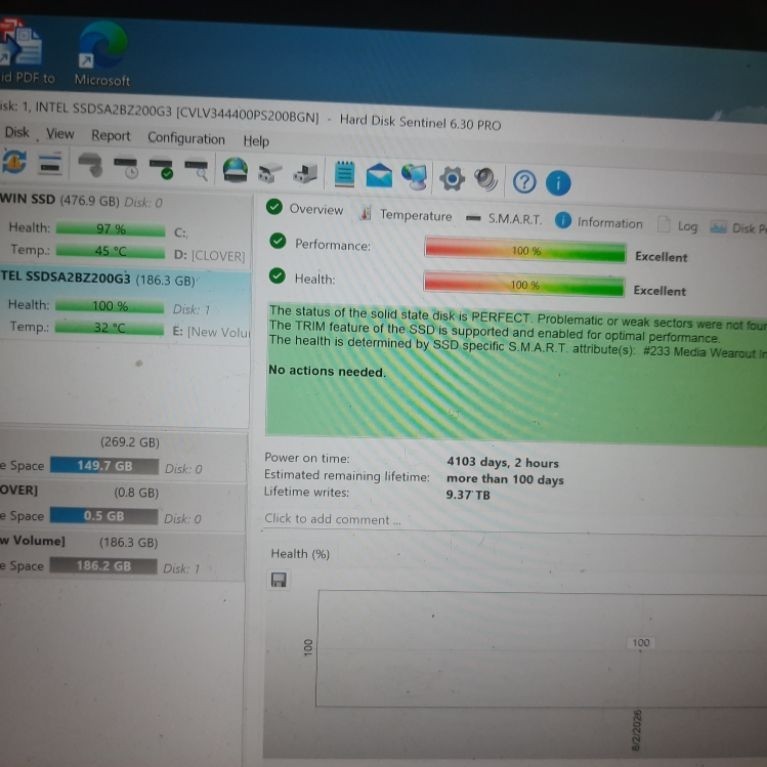Click the C: drive letter label
767x767 pixels.
point(180,232)
